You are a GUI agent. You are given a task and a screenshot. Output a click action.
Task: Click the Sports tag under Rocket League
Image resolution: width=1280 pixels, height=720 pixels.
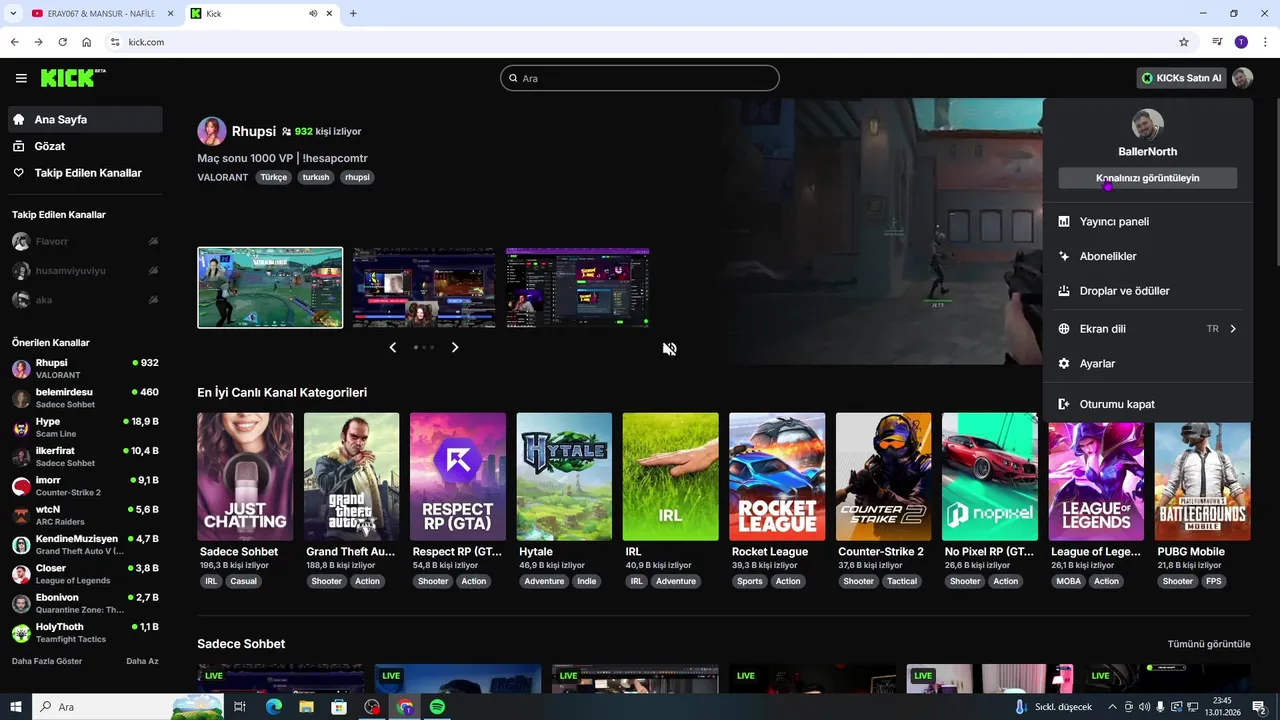(x=749, y=581)
